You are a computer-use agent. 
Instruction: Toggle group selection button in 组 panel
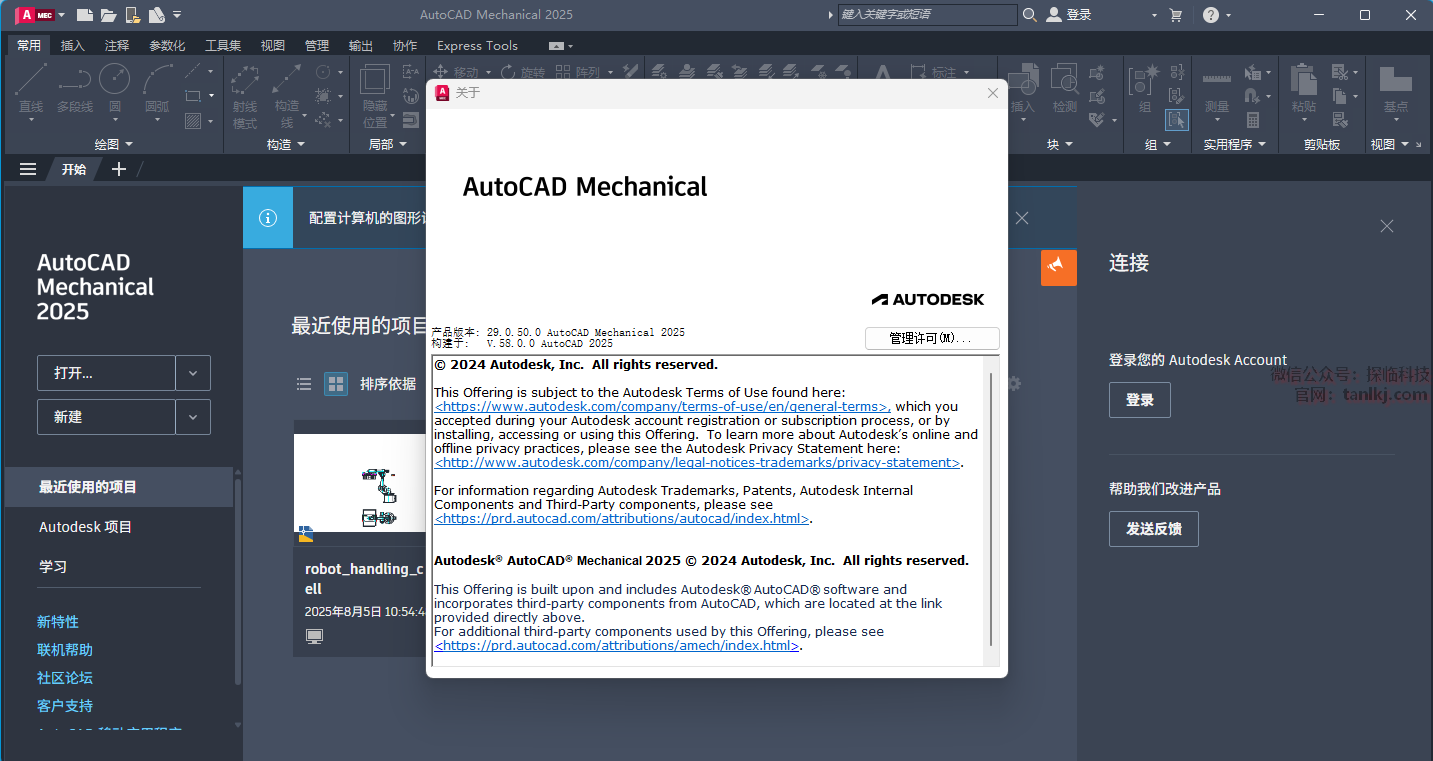coord(1176,120)
